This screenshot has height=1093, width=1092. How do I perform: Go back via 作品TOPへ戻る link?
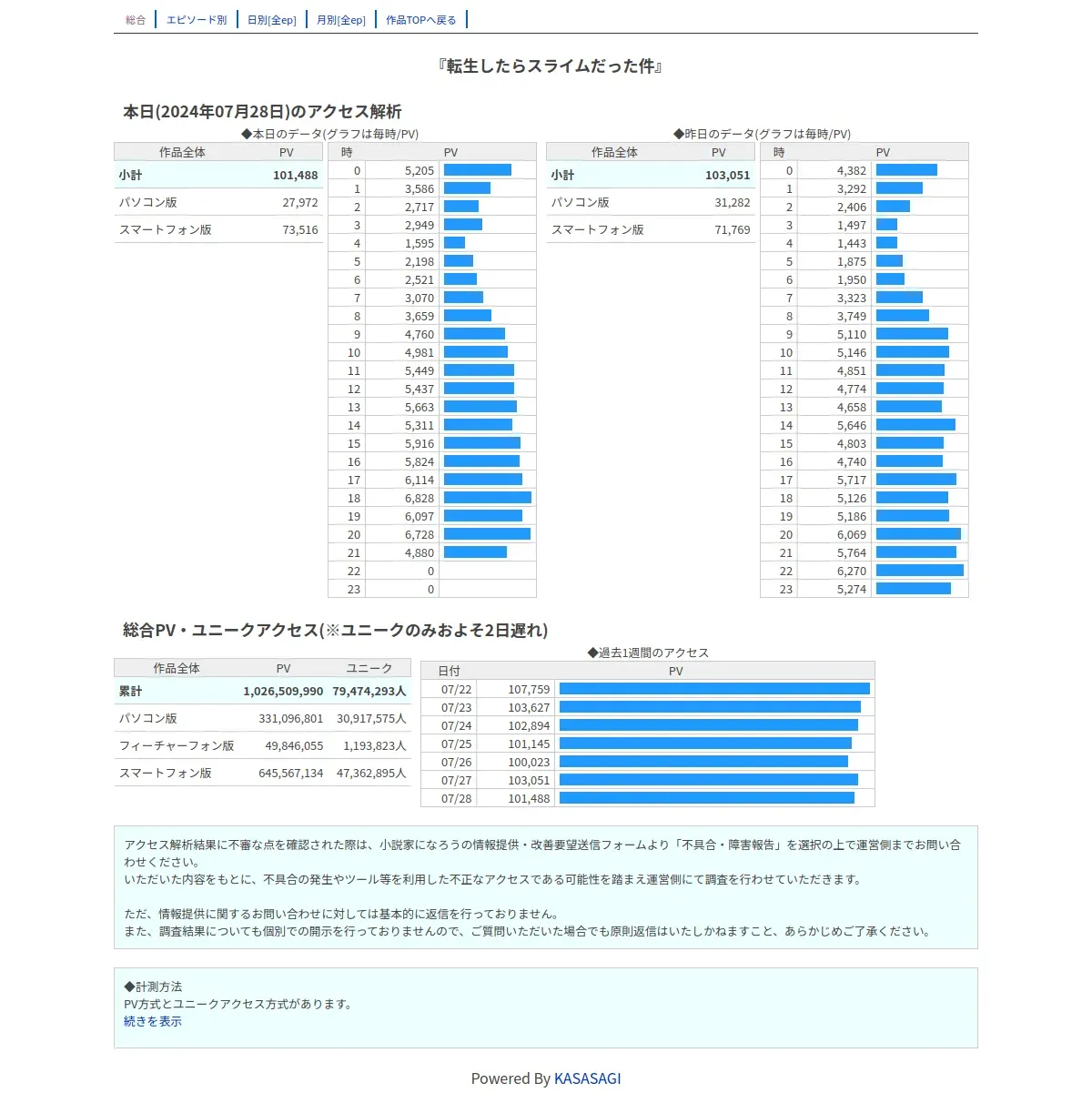click(x=421, y=20)
